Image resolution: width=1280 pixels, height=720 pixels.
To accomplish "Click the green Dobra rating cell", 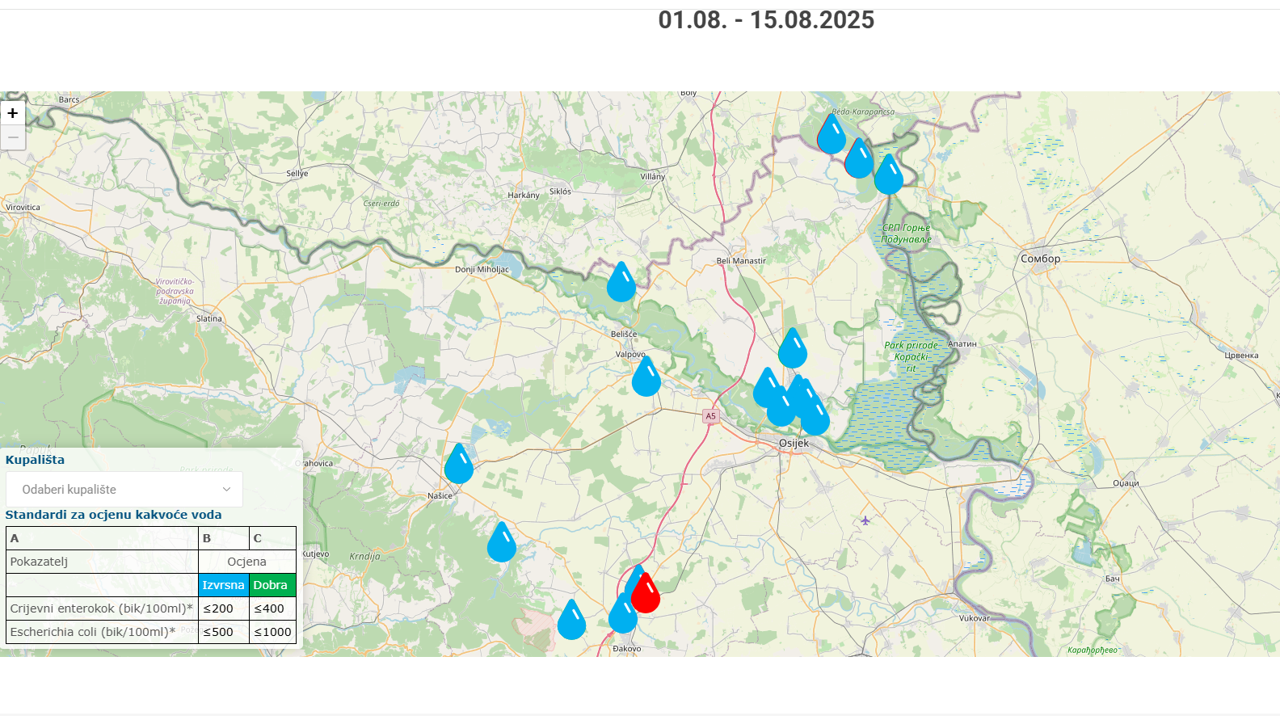I will 272,585.
